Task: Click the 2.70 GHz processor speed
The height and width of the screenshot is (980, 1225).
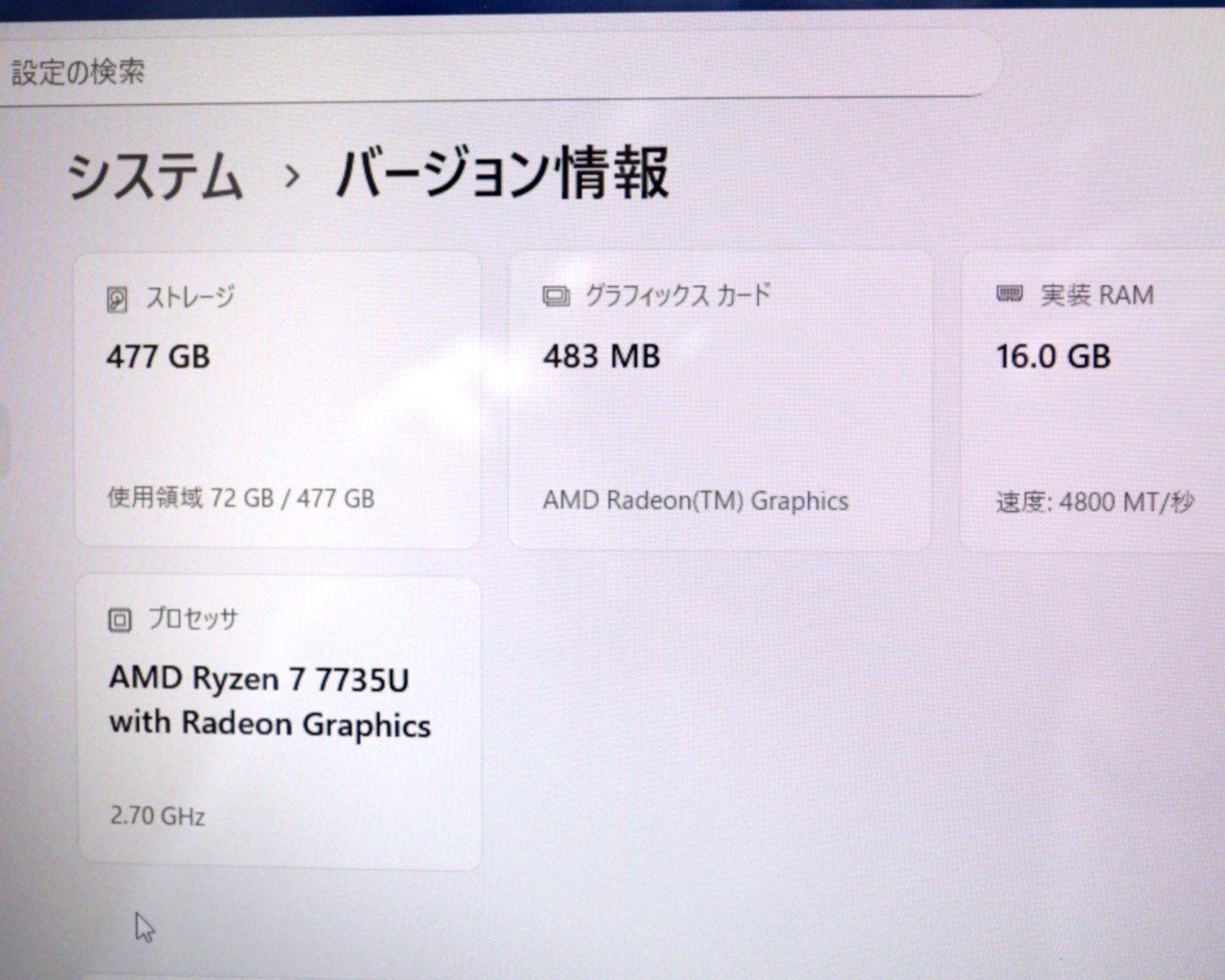Action: pyautogui.click(x=158, y=816)
